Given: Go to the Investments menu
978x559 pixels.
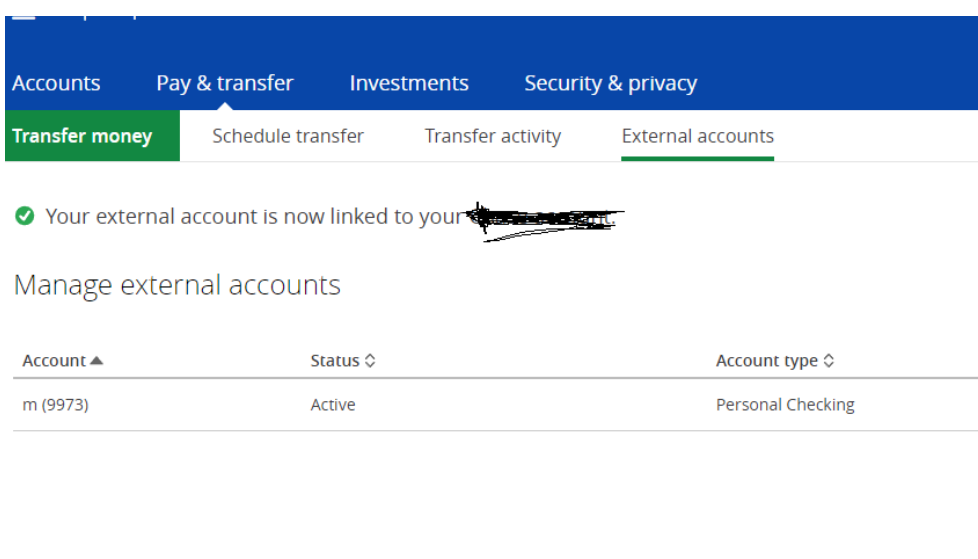Looking at the screenshot, I should pyautogui.click(x=409, y=83).
